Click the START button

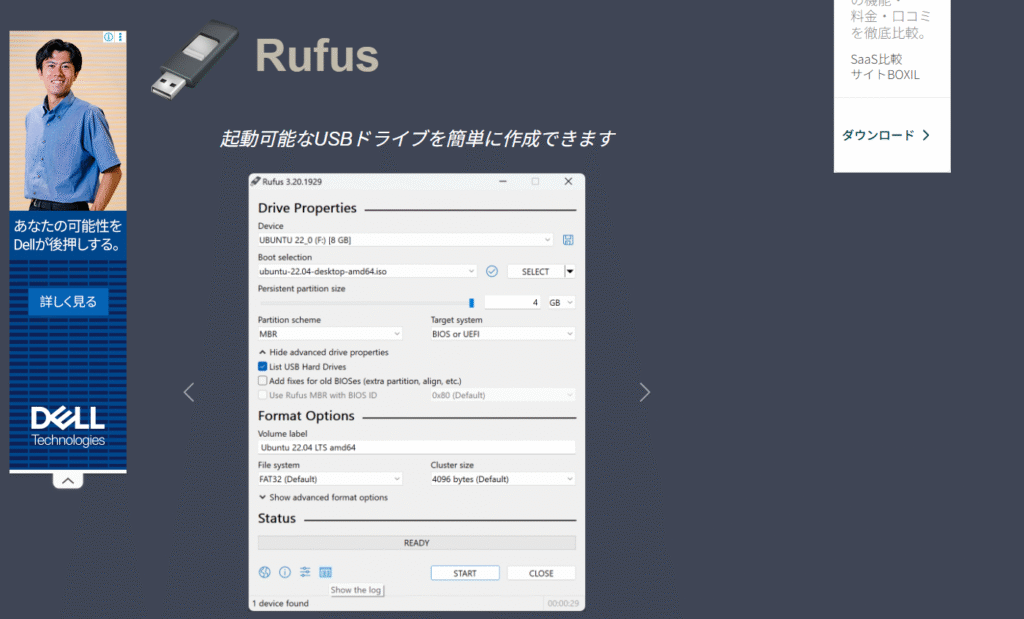(465, 573)
